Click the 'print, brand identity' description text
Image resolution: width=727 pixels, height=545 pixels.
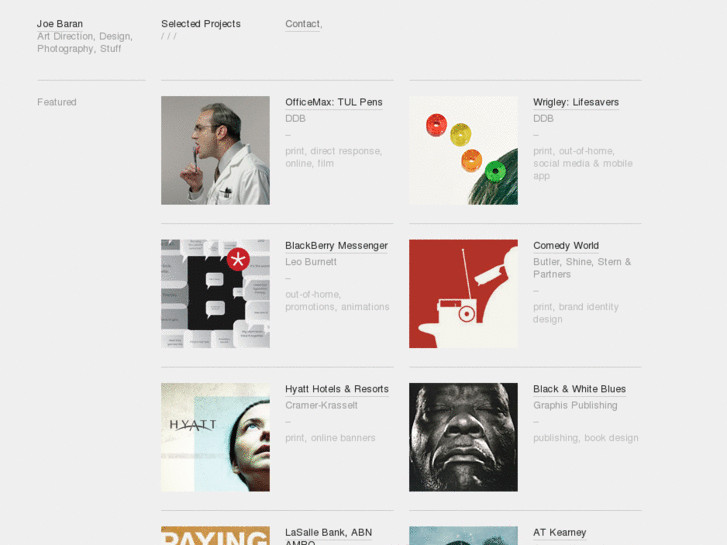pos(576,307)
